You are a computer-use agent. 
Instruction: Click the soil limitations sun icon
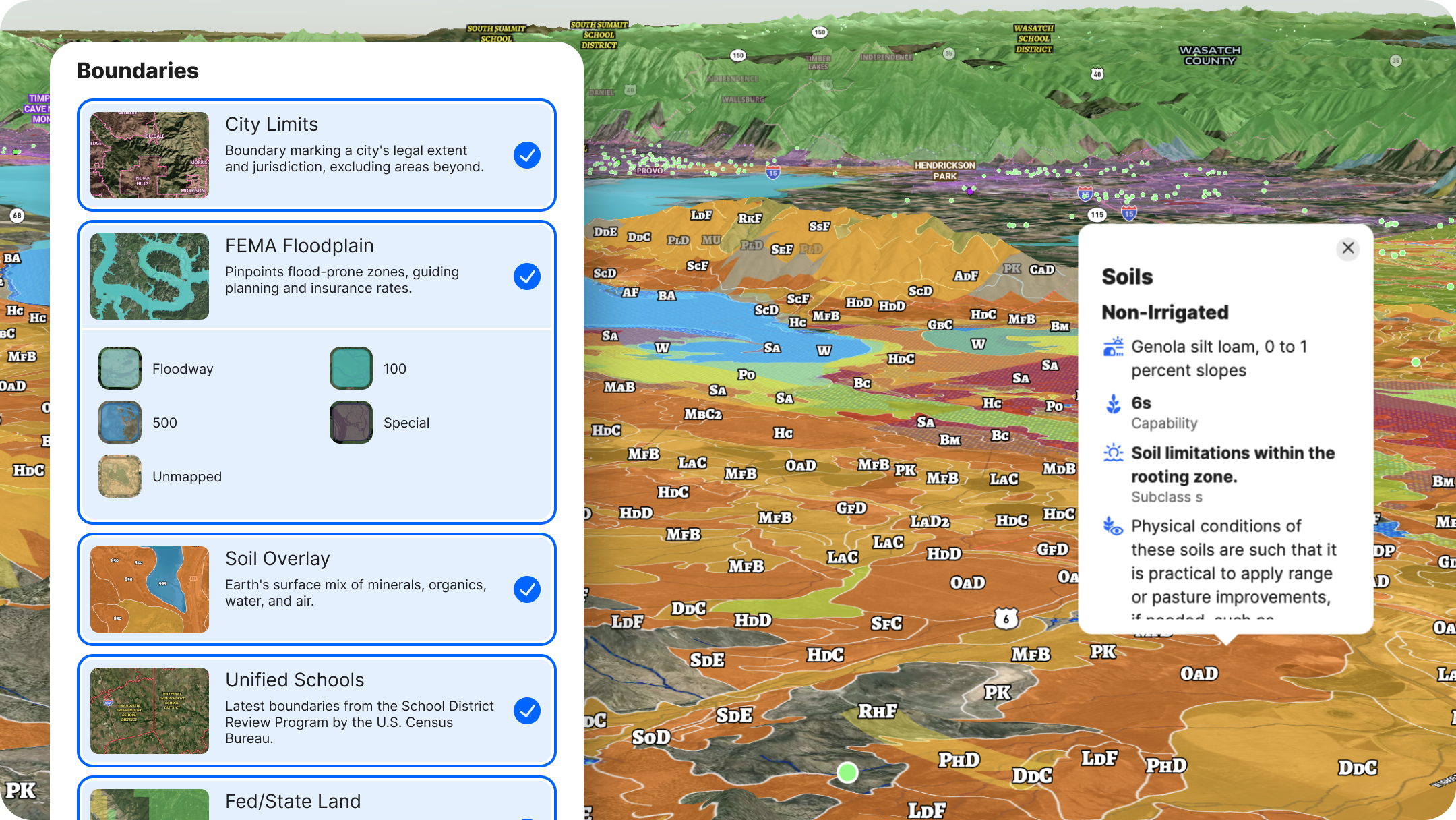coord(1113,452)
